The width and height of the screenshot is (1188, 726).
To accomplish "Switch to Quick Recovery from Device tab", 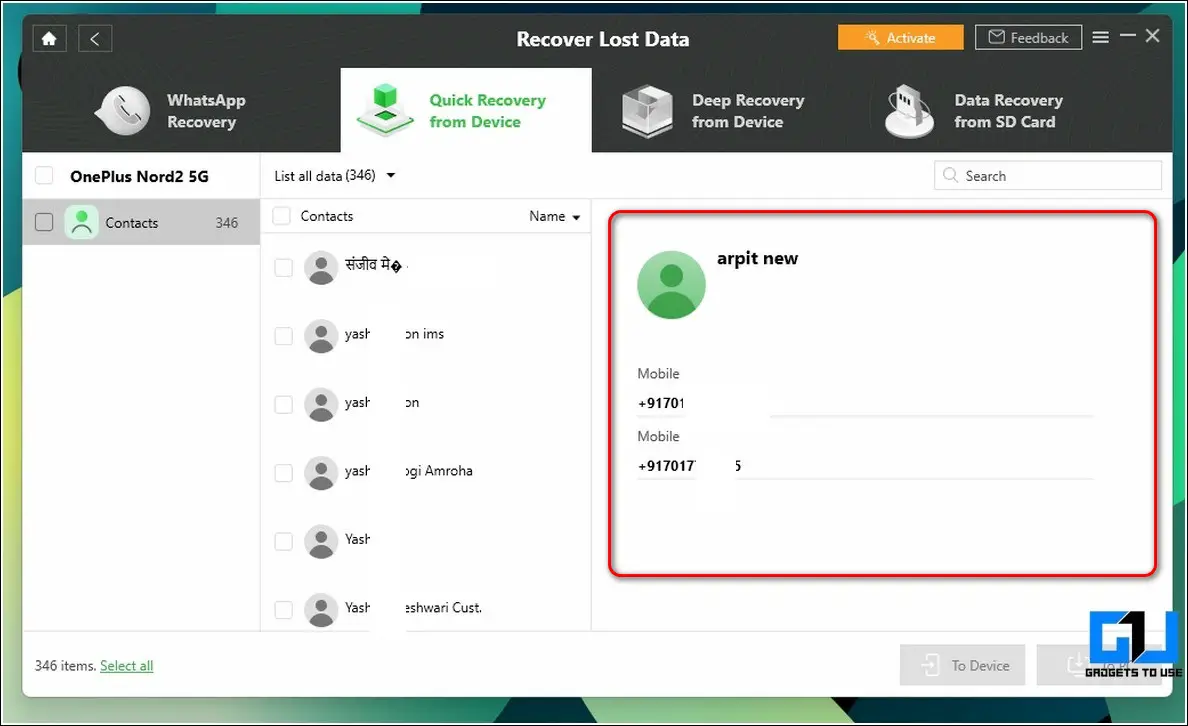I will 466,111.
